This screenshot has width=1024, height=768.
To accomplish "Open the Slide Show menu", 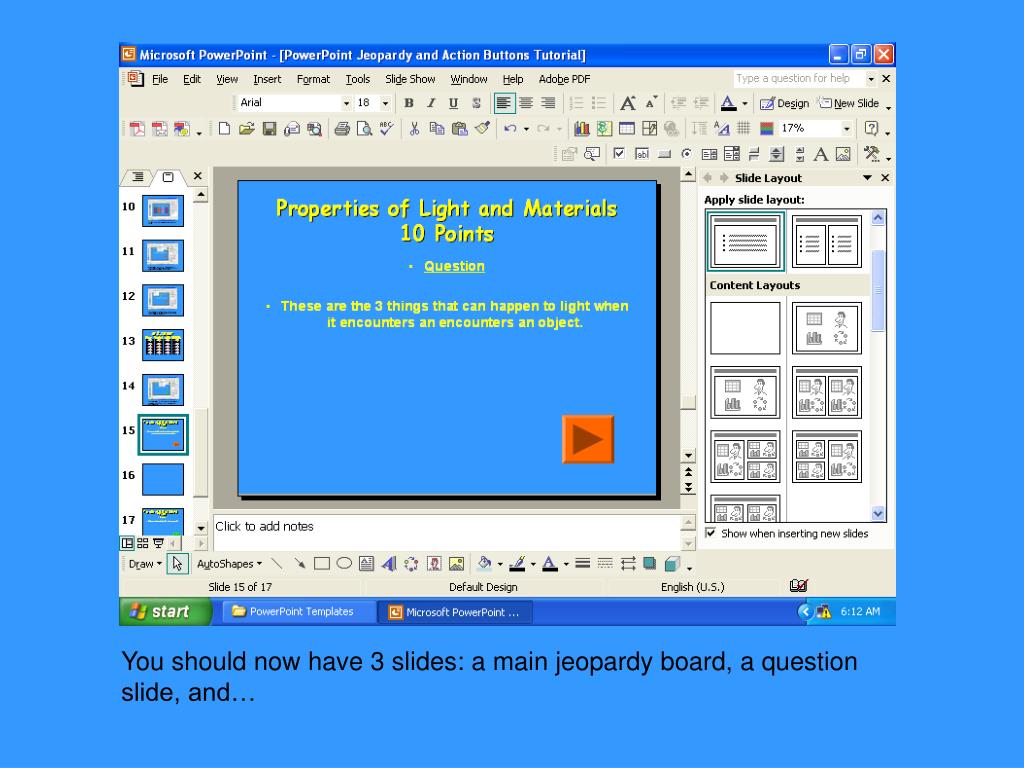I will coord(410,79).
